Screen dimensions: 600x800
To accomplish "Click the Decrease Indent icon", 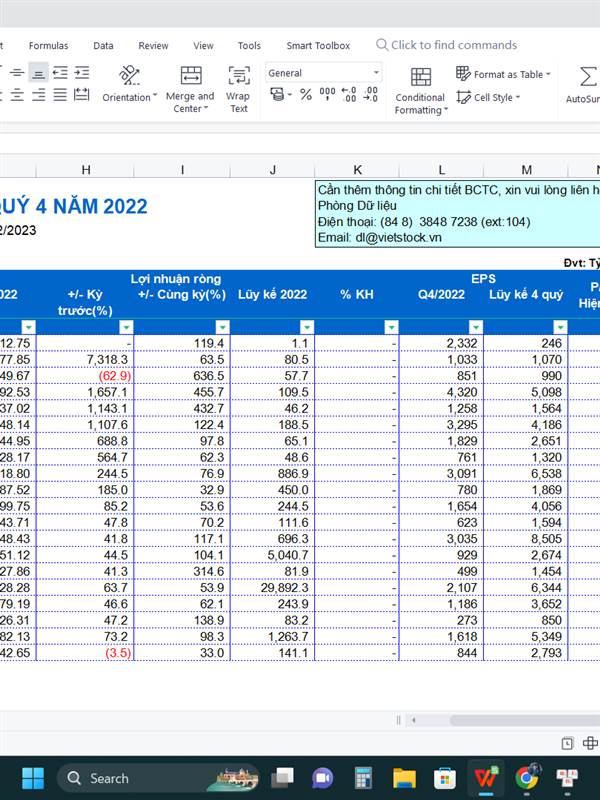I will 60,72.
